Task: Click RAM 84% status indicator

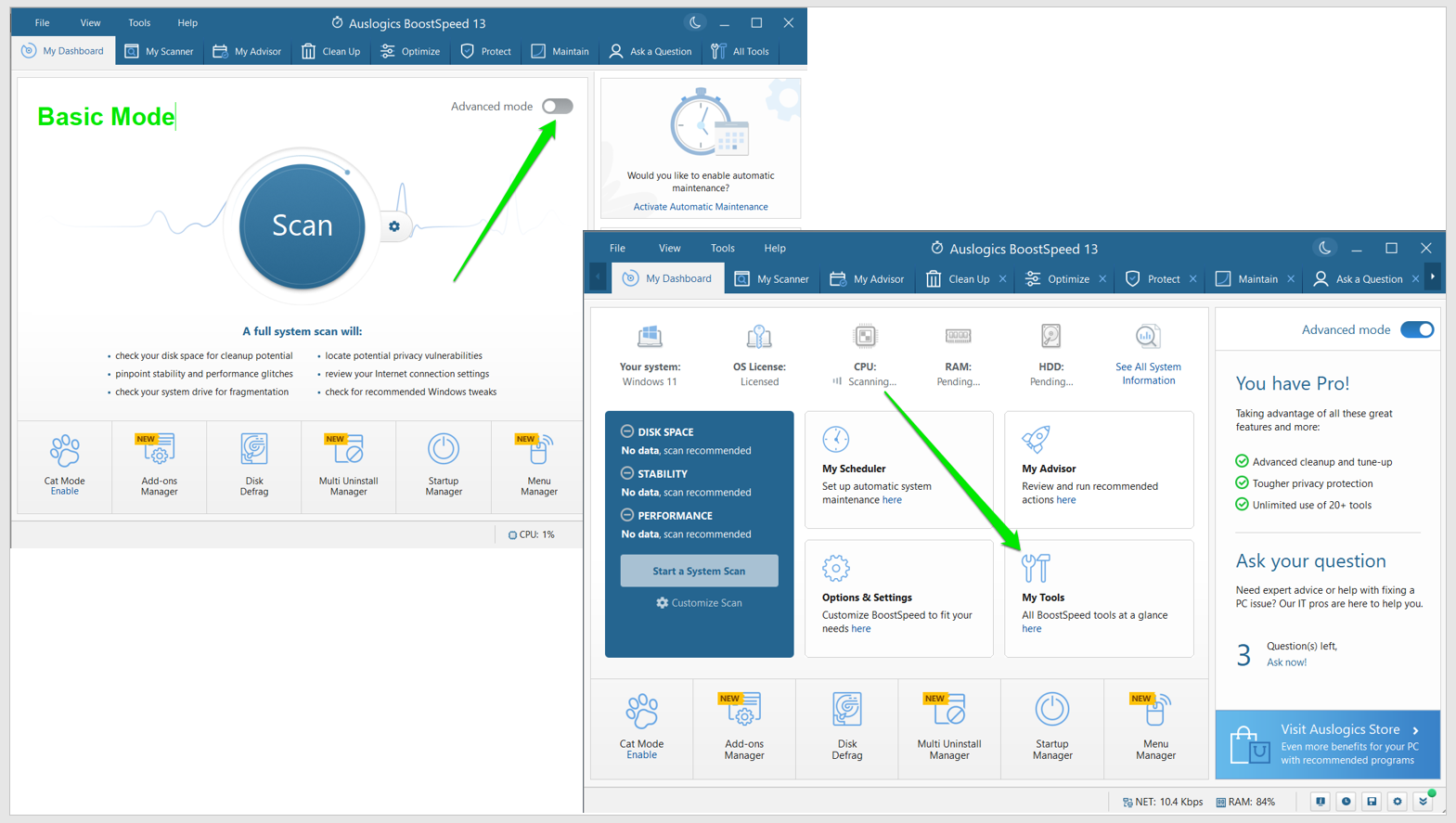Action: 1245,802
